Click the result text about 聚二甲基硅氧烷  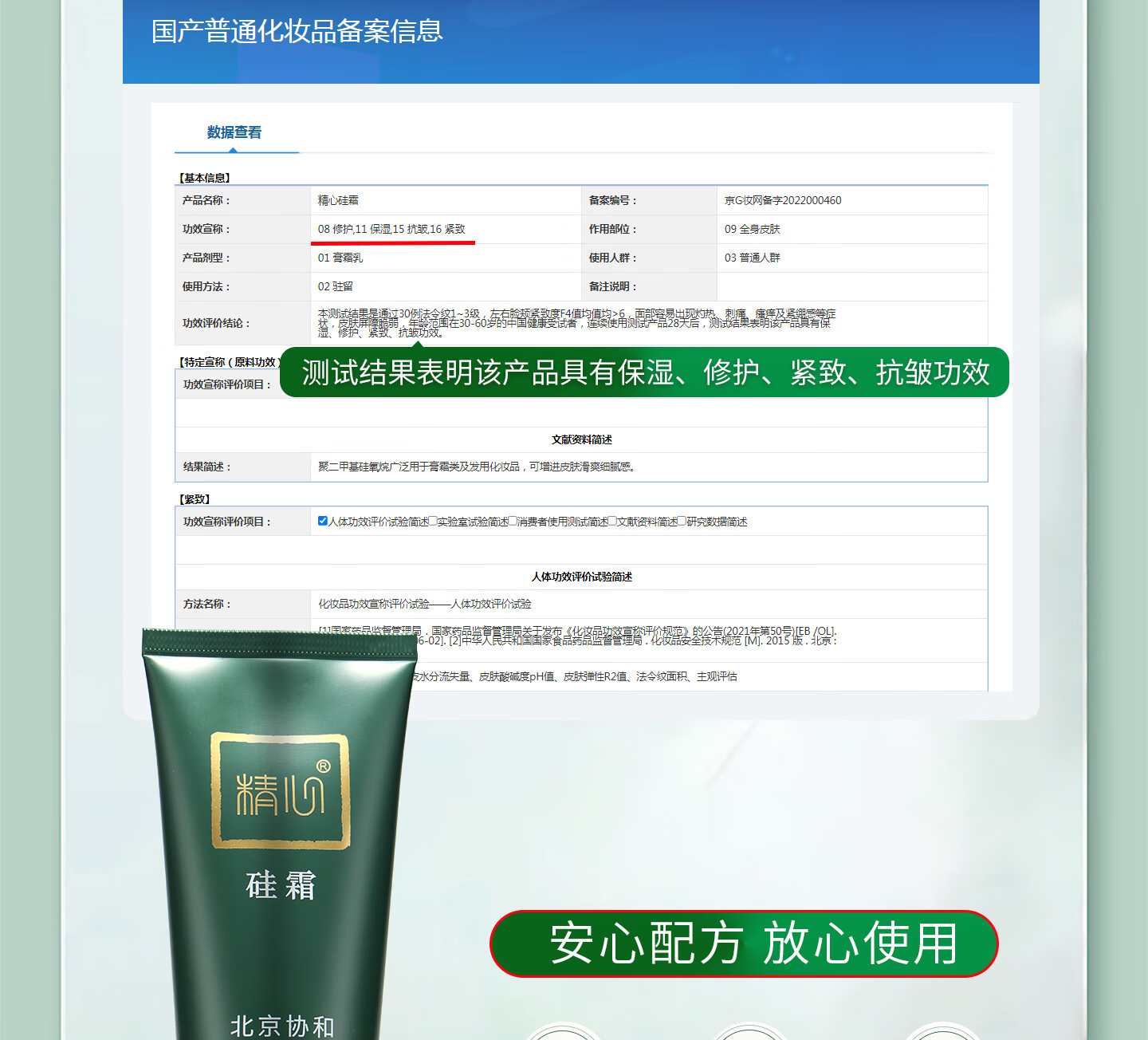(478, 467)
